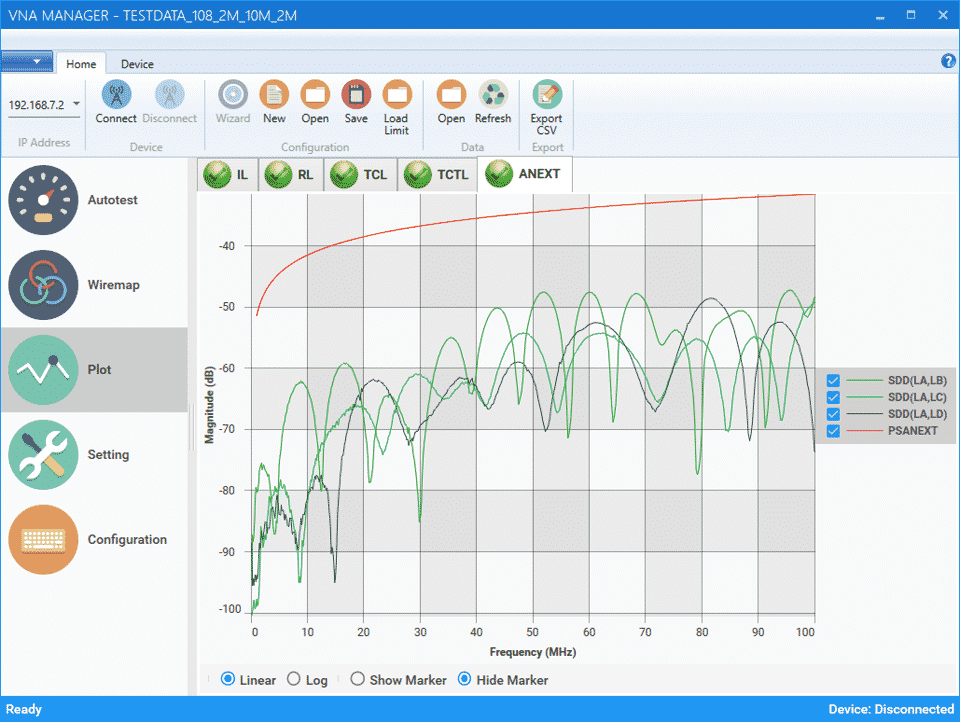Click the Plot waveform icon
The image size is (960, 722).
click(43, 369)
